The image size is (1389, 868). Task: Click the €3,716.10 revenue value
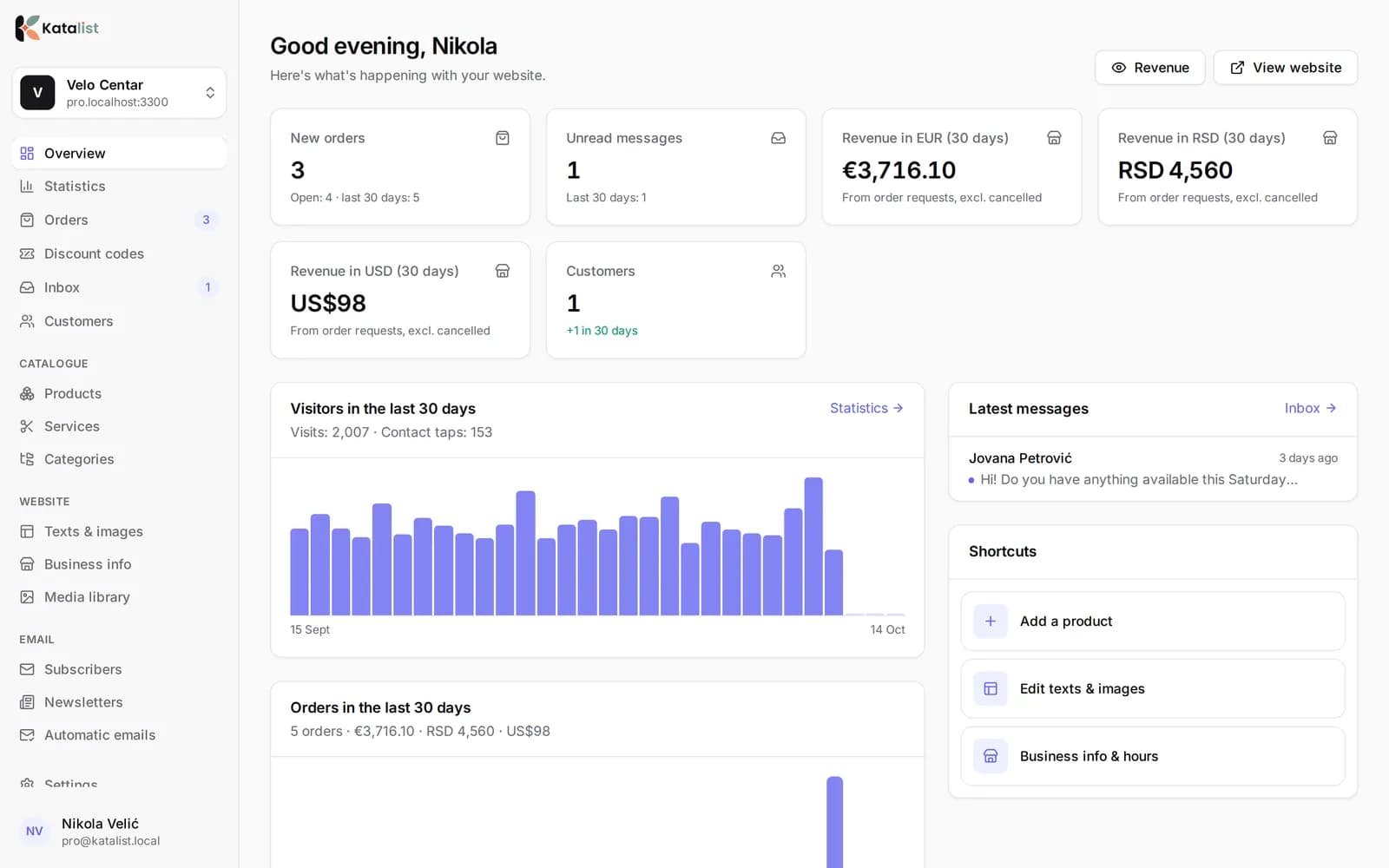click(899, 171)
